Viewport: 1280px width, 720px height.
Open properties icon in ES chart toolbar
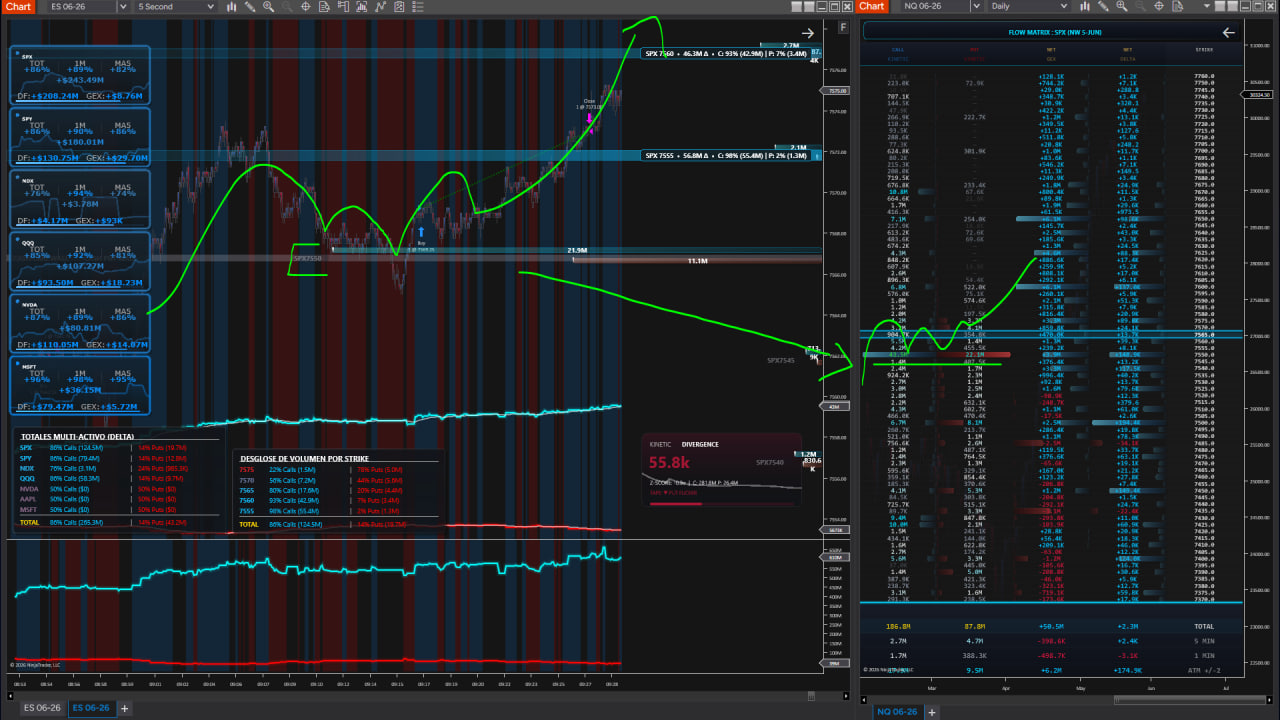click(399, 7)
